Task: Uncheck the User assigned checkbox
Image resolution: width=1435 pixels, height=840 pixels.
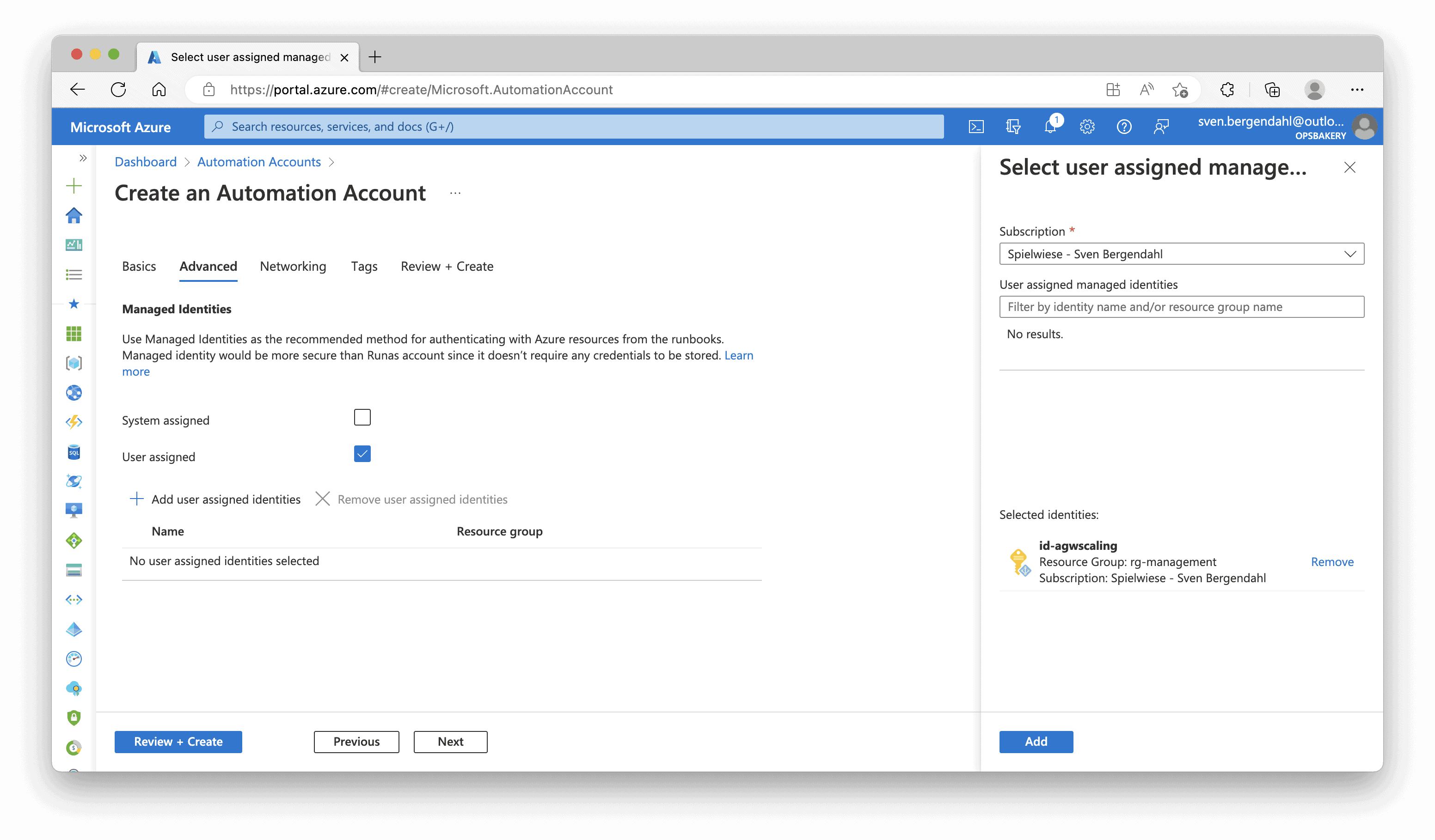Action: (x=362, y=454)
